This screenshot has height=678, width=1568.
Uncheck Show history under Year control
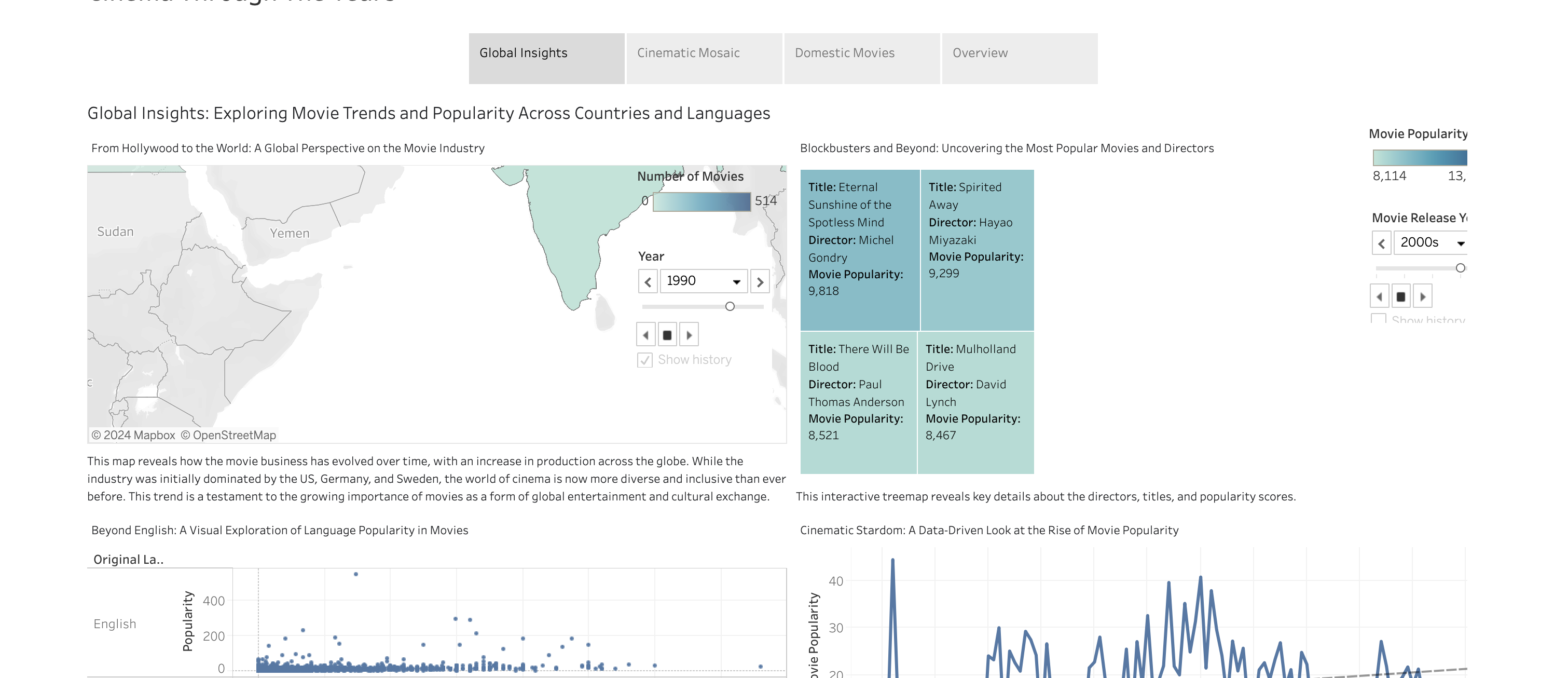click(x=644, y=360)
